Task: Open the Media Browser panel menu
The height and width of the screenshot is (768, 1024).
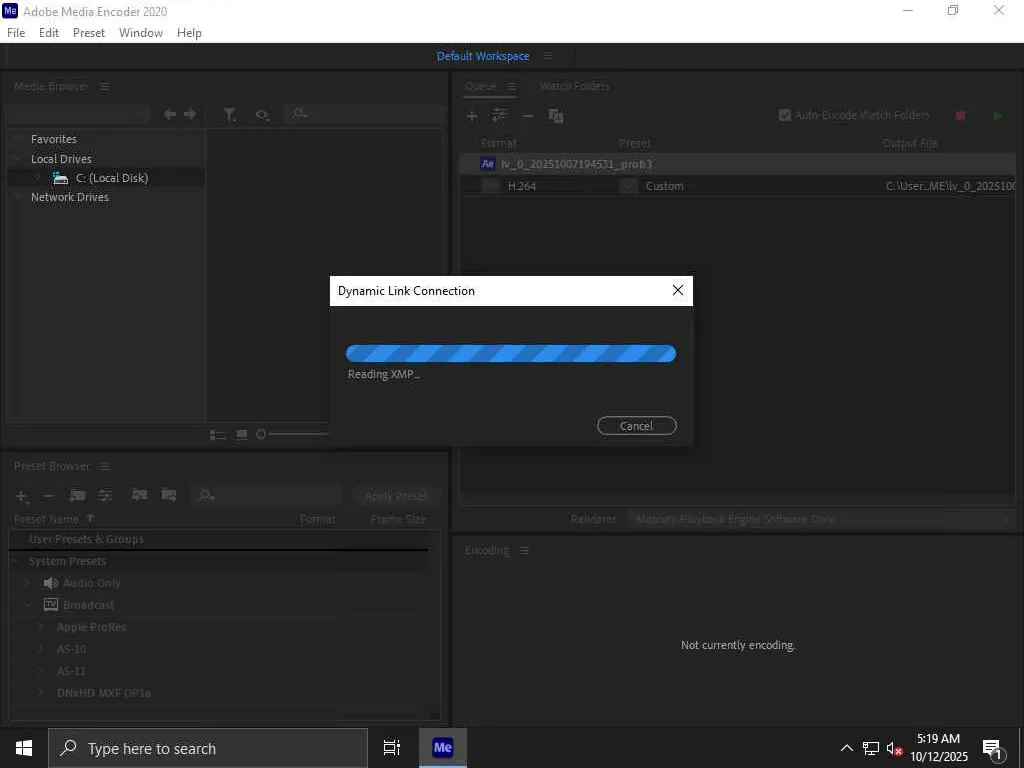Action: pos(104,86)
